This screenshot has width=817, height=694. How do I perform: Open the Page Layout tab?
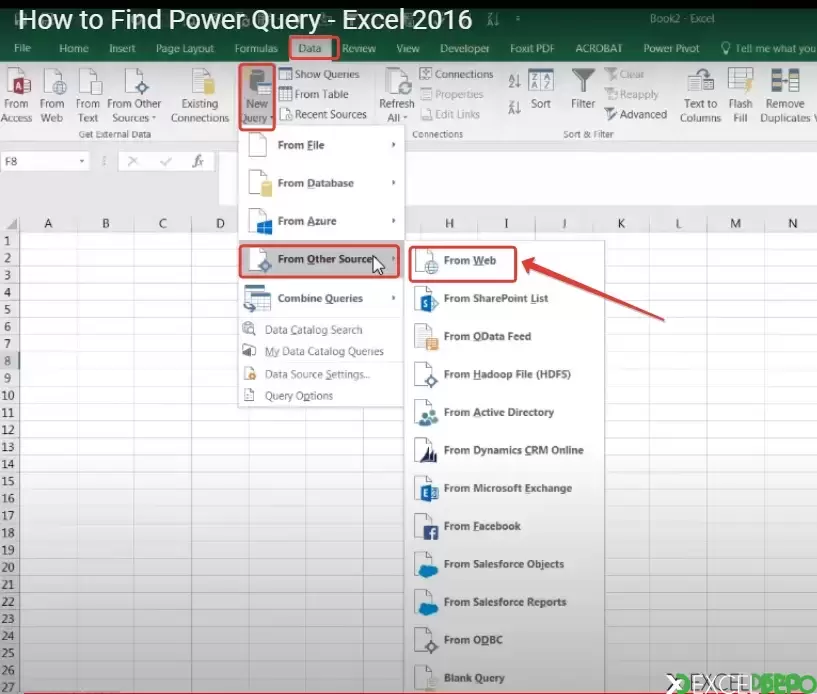(x=185, y=48)
